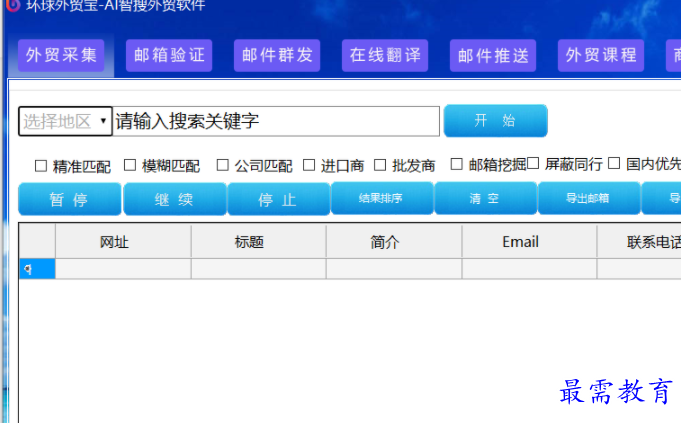The height and width of the screenshot is (423, 681).
Task: Open the 外贸采集 tab
Action: [61, 56]
